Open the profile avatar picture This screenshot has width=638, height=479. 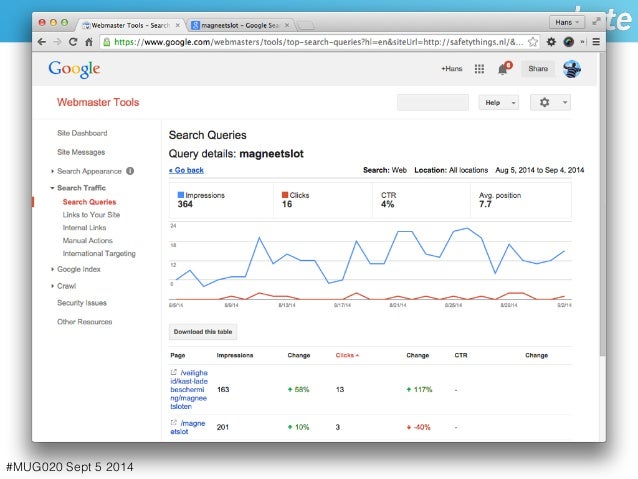572,69
